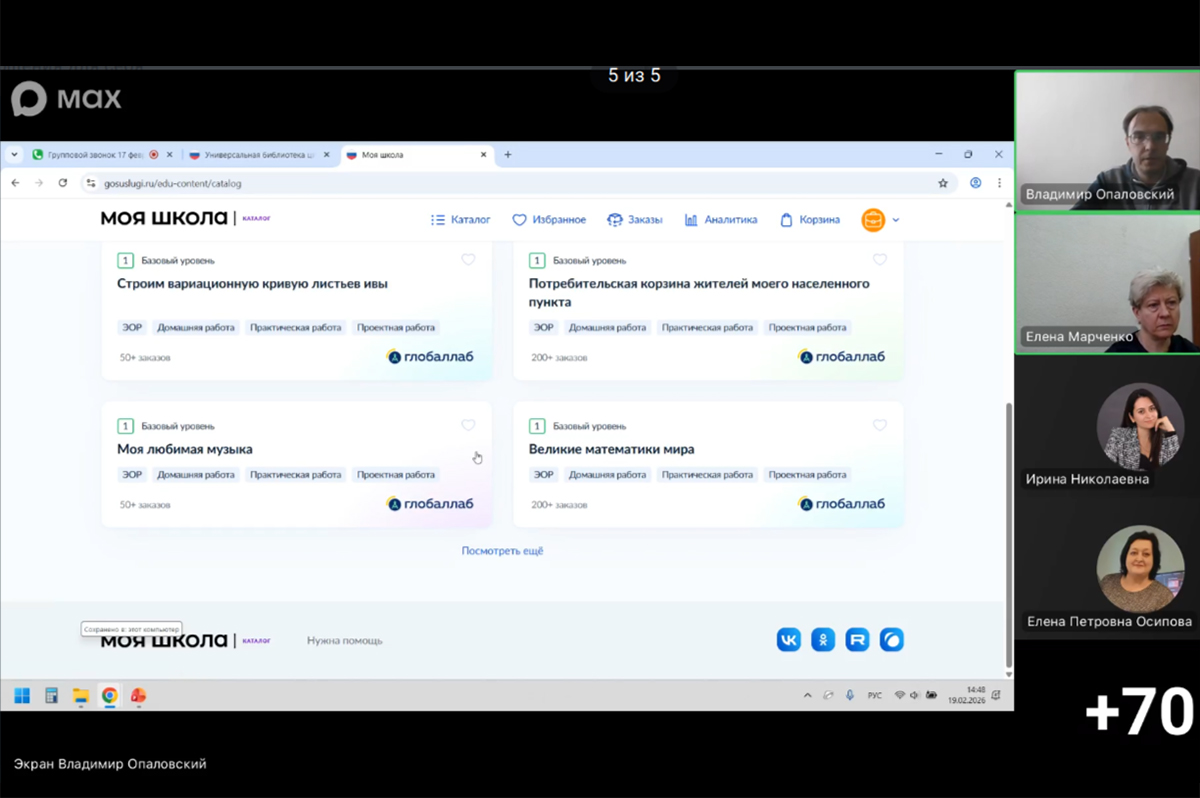
Task: Expand the profile dropdown chevron
Action: point(896,220)
